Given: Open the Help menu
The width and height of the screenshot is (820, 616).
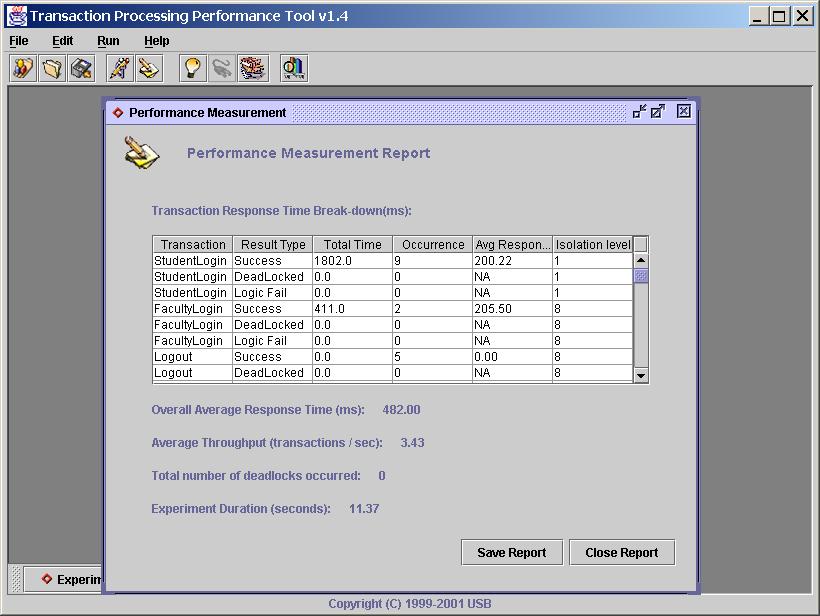Looking at the screenshot, I should coord(156,41).
